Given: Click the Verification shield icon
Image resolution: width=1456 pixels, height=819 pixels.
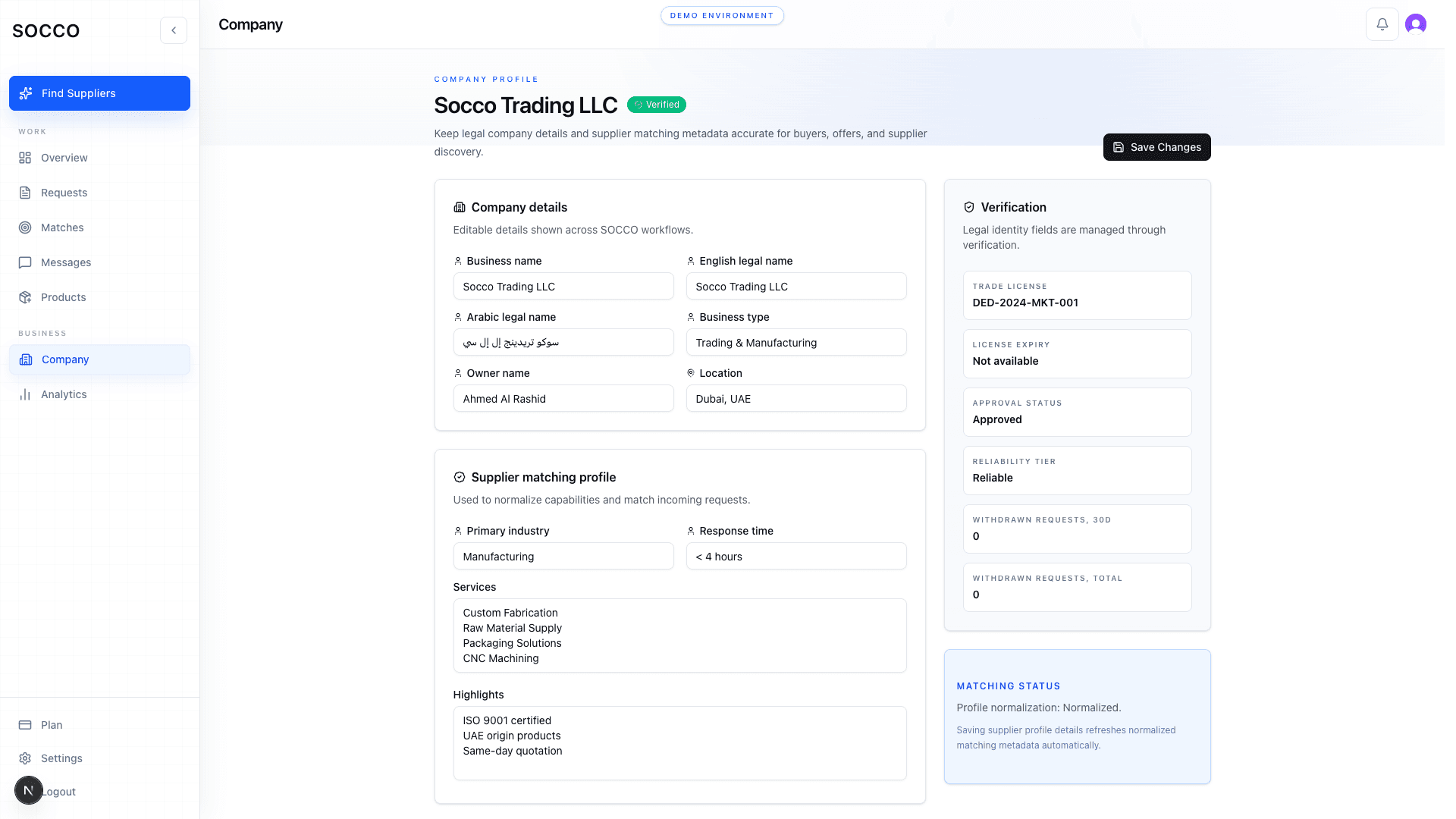Looking at the screenshot, I should [x=969, y=207].
